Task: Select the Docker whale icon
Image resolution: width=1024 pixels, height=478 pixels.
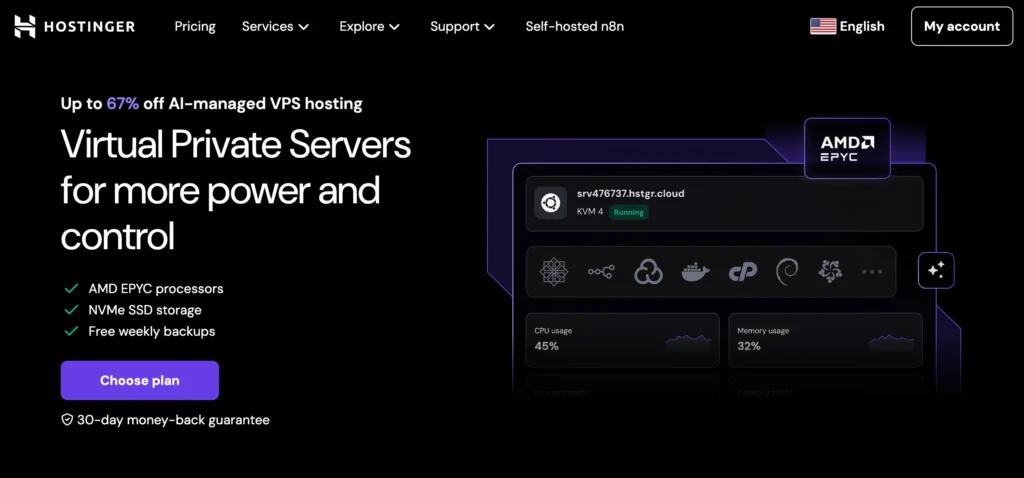Action: [x=696, y=272]
